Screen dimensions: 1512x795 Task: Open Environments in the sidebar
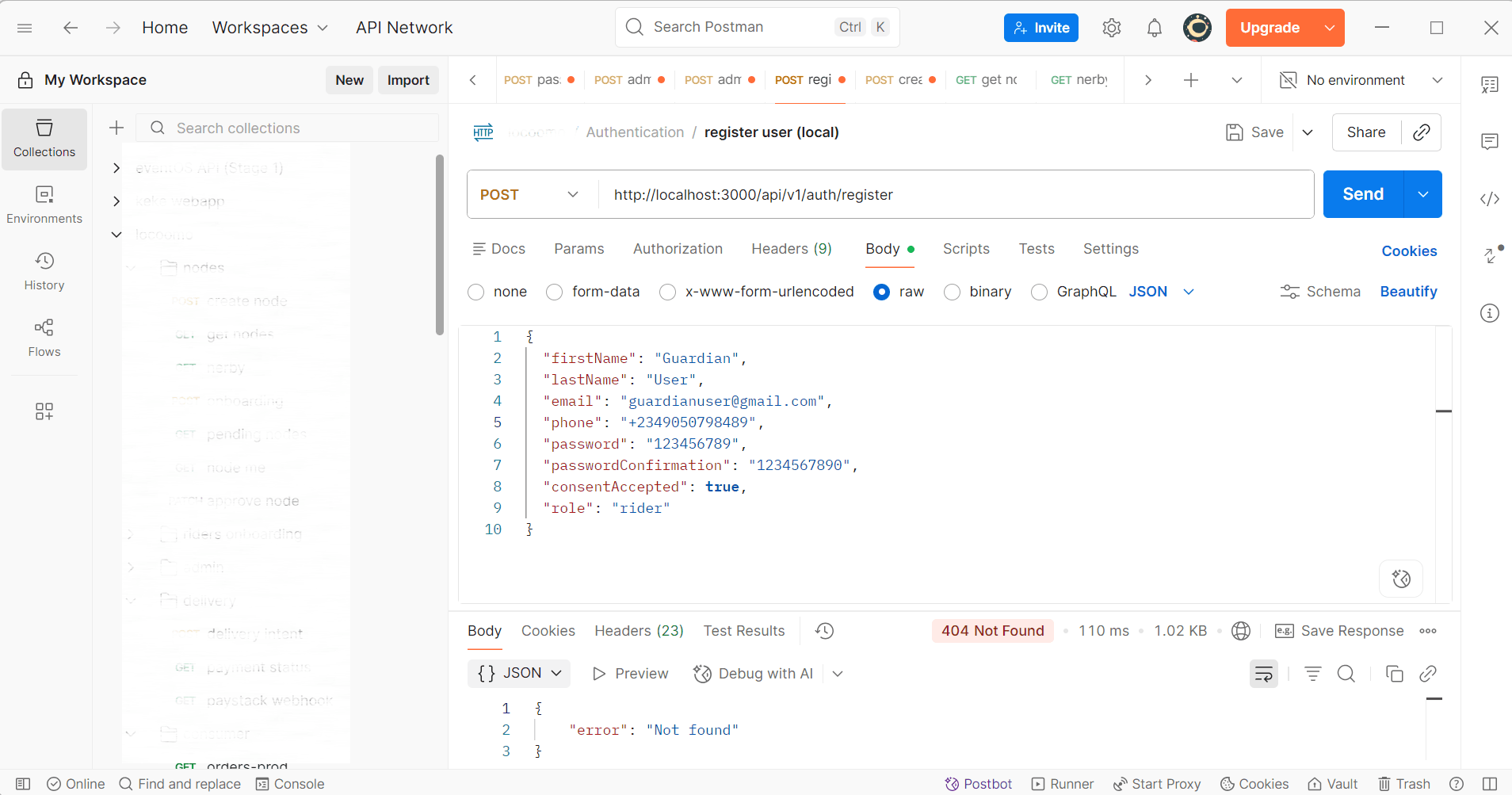44,205
